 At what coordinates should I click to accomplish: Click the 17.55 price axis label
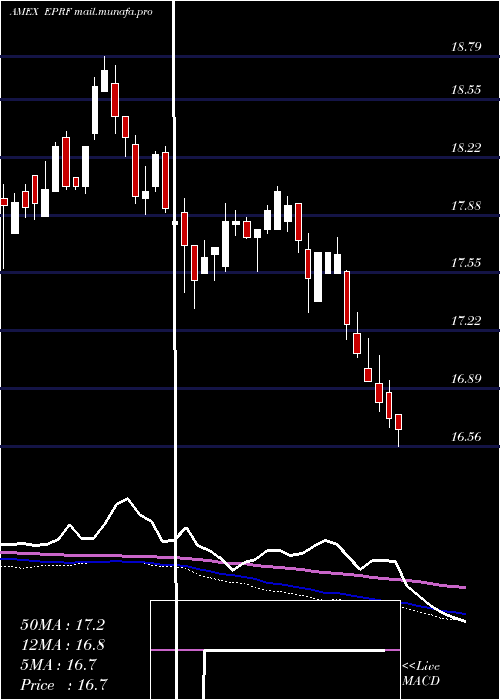point(466,262)
